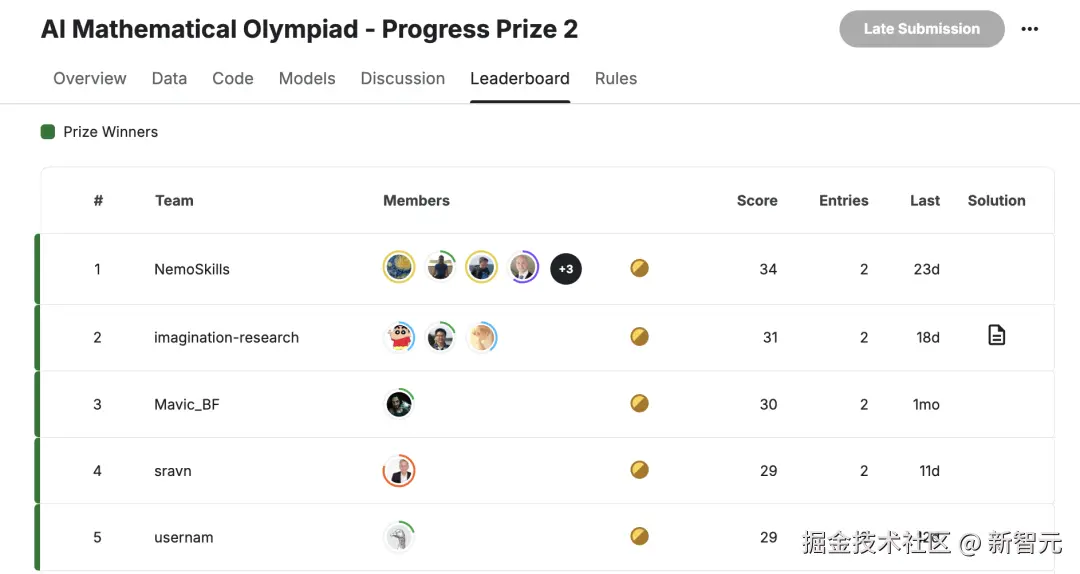
Task: Click imagination-research gold medal icon
Action: point(639,337)
